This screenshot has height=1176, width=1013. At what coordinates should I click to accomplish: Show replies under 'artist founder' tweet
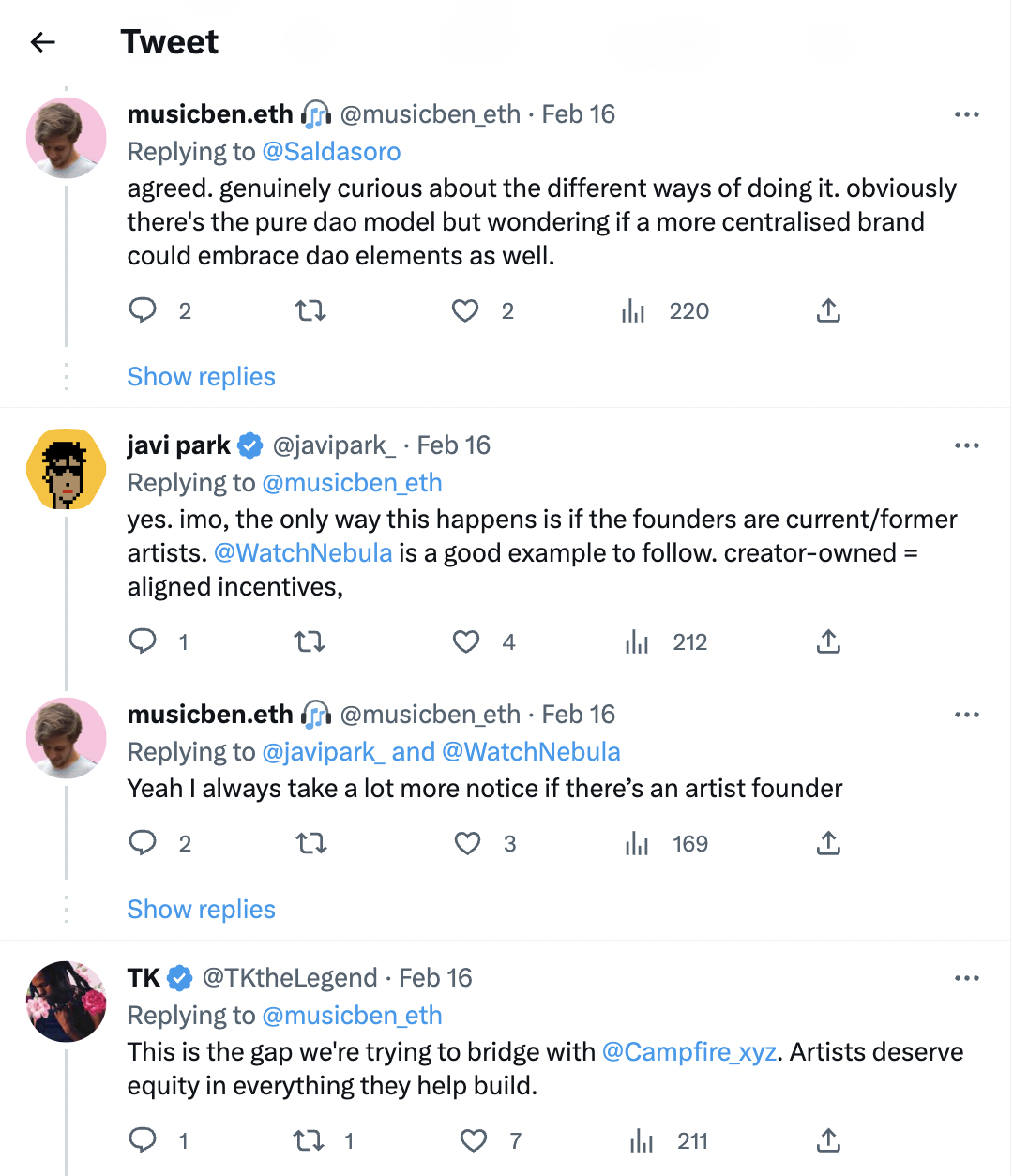click(x=201, y=910)
